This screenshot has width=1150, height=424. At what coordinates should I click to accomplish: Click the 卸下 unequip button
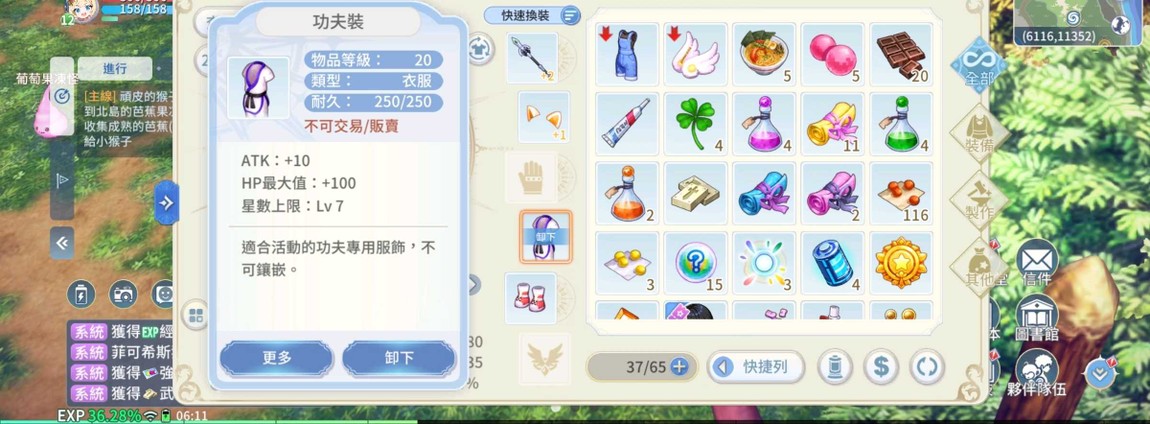pos(399,358)
